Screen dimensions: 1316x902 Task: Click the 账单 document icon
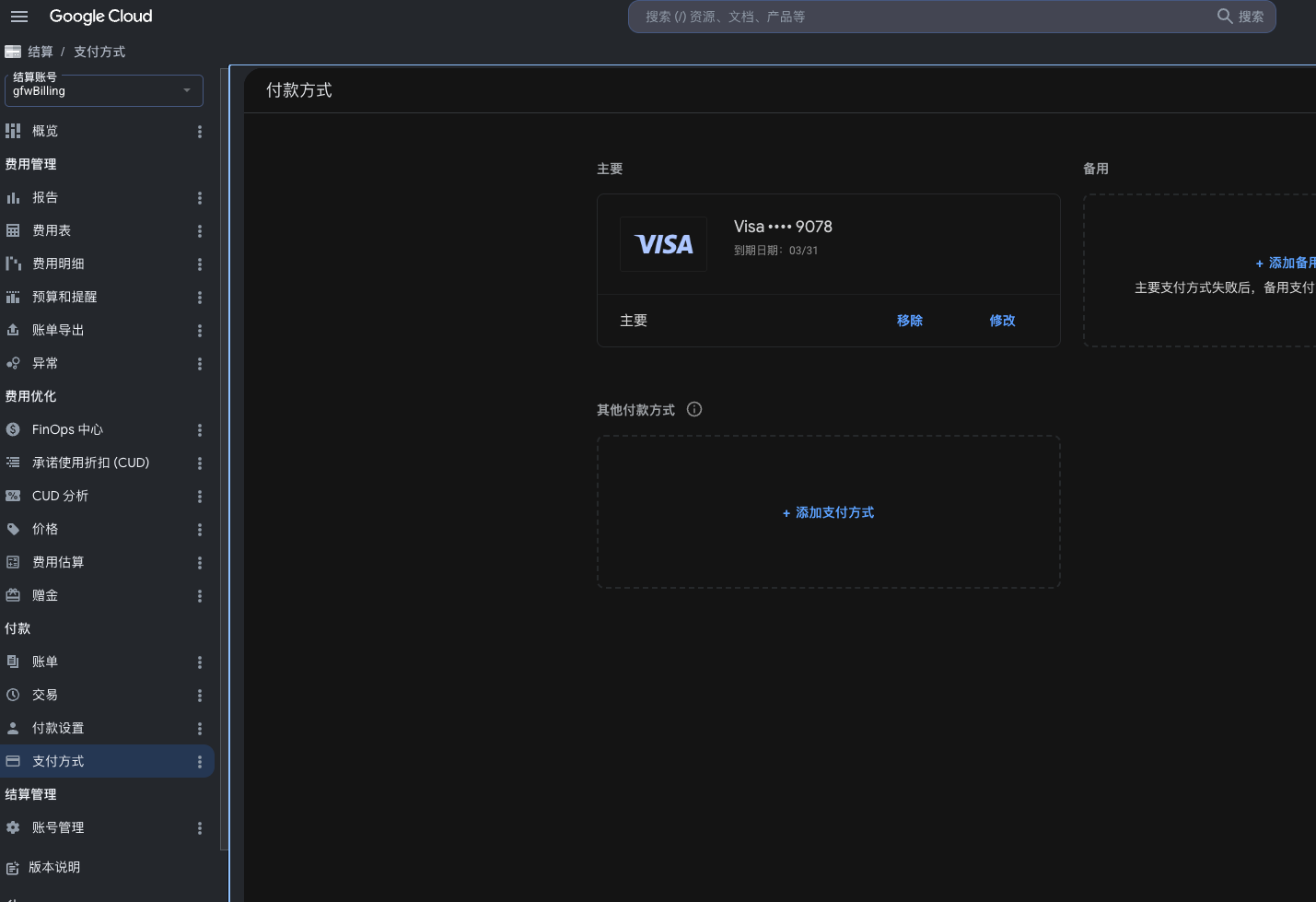(13, 662)
